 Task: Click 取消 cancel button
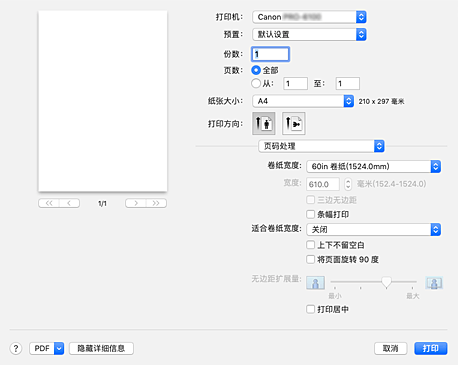point(390,348)
